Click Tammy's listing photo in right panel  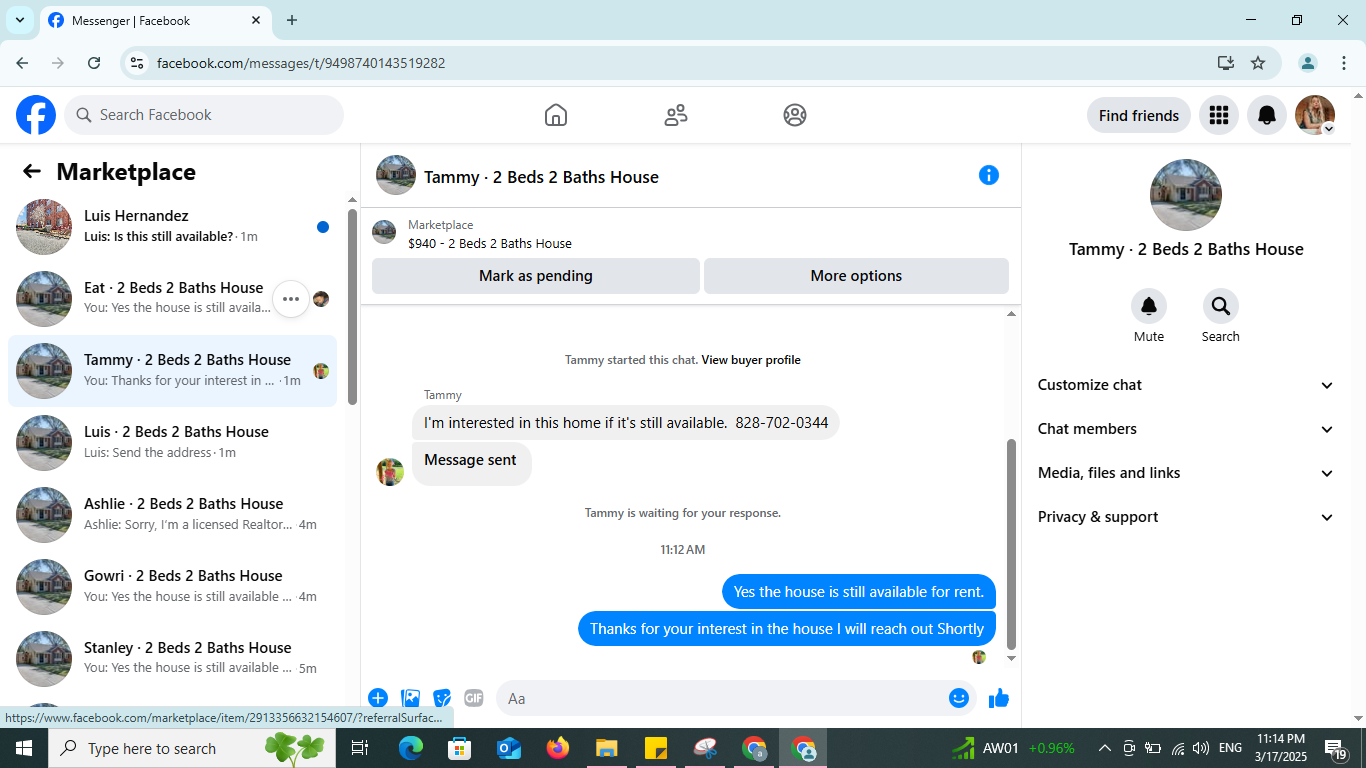coord(1186,195)
